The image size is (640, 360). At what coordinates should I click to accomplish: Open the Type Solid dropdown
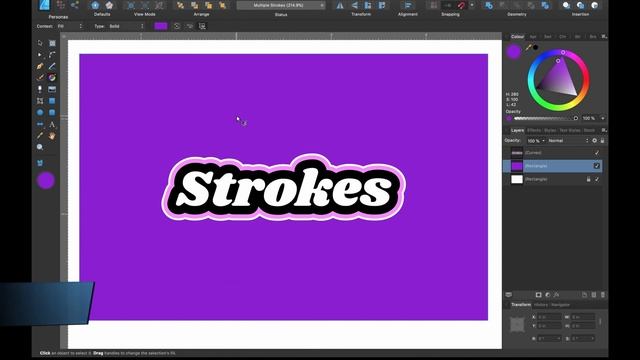click(126, 26)
